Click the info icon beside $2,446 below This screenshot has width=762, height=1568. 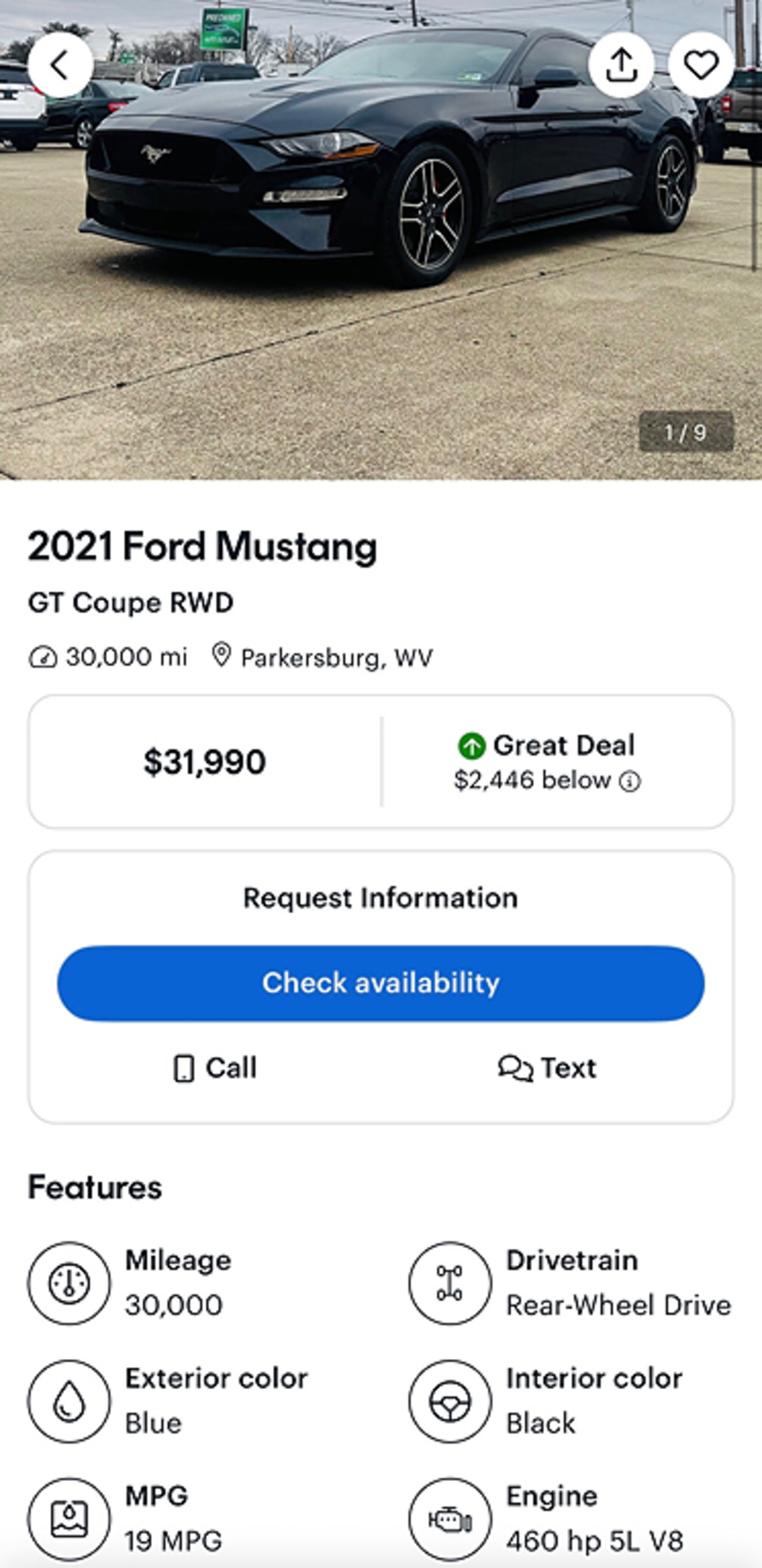click(630, 781)
